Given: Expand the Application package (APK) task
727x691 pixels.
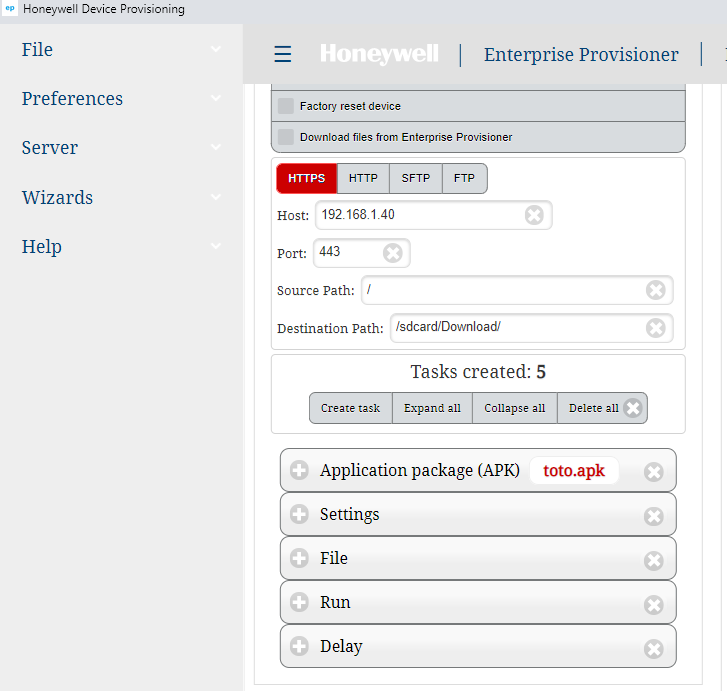Looking at the screenshot, I should [x=299, y=470].
